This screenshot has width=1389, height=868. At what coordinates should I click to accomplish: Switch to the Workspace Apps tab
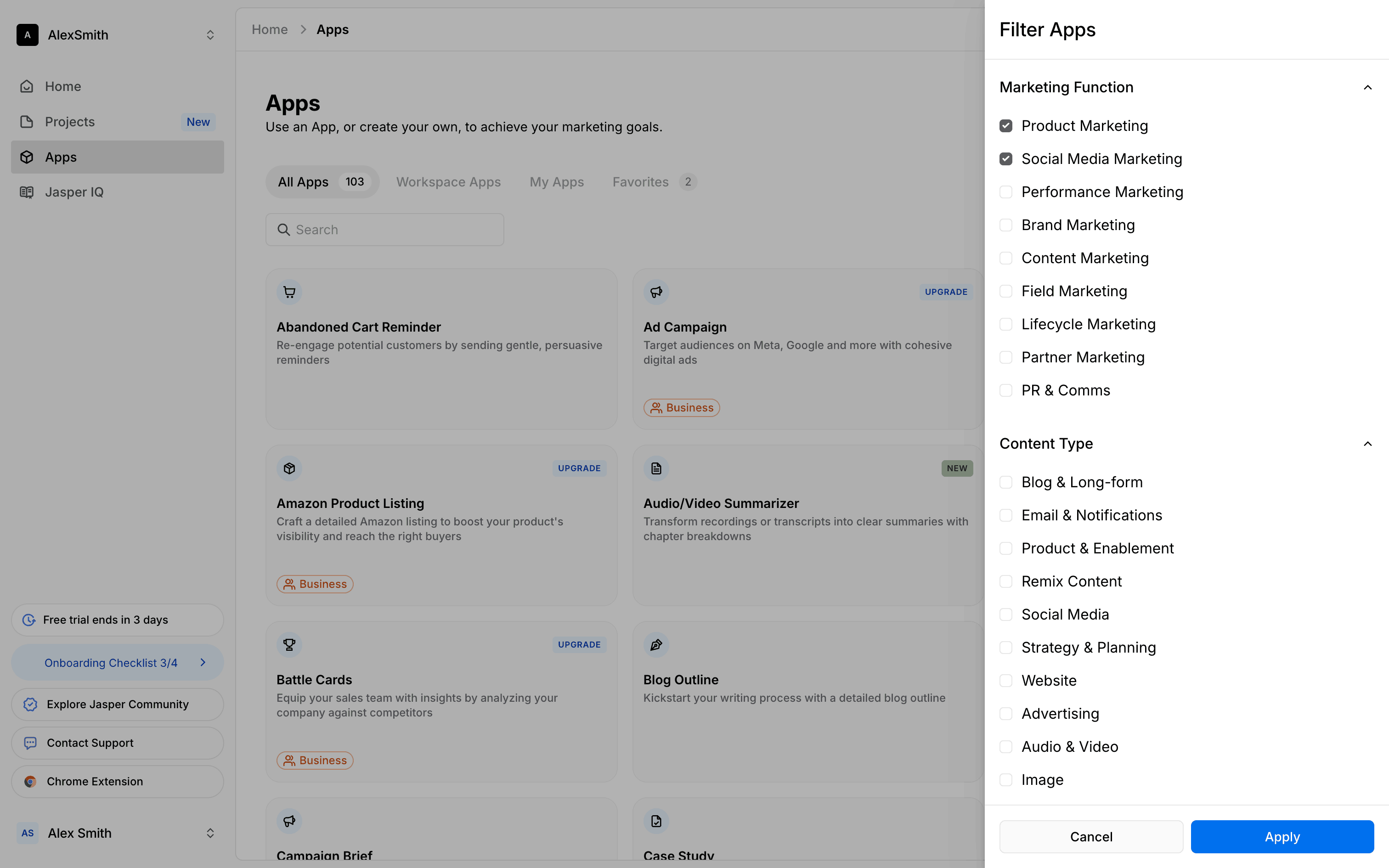(448, 182)
